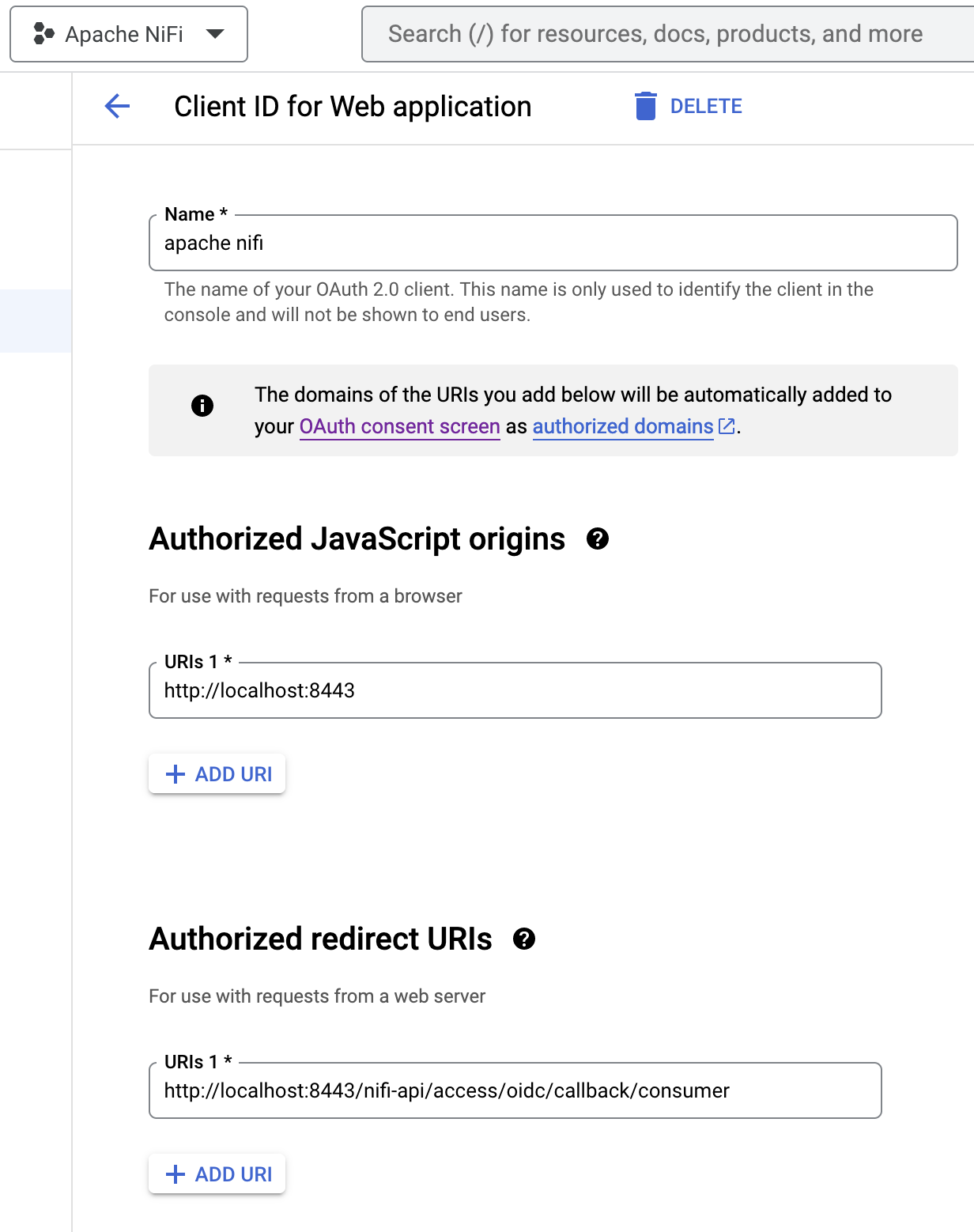Select the Name field containing apache nifi
974x1232 pixels.
tap(553, 243)
